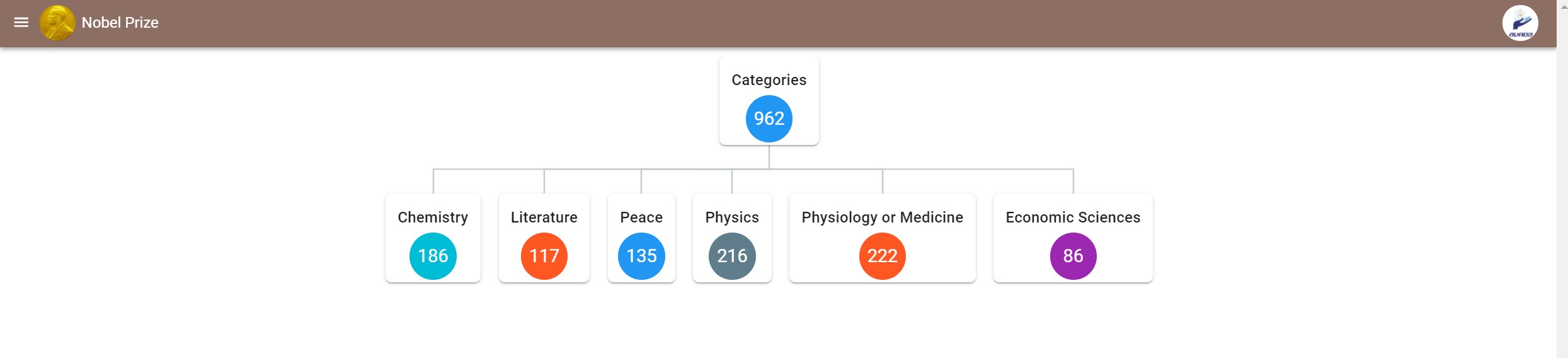Open the Economic Sciences label
Viewport: 1568px width, 358px height.
click(x=1073, y=217)
